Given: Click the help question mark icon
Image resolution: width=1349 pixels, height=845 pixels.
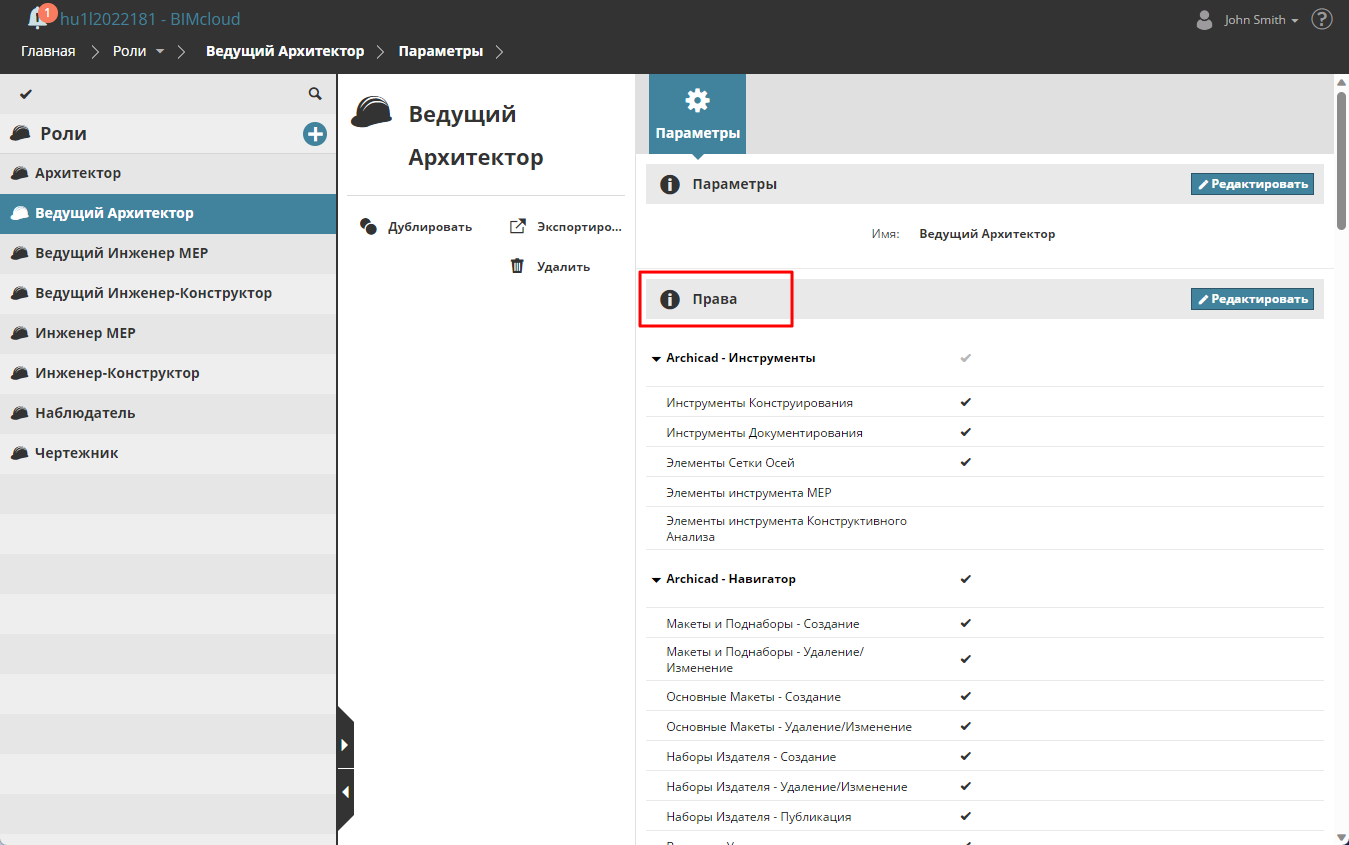Looking at the screenshot, I should pos(1322,19).
